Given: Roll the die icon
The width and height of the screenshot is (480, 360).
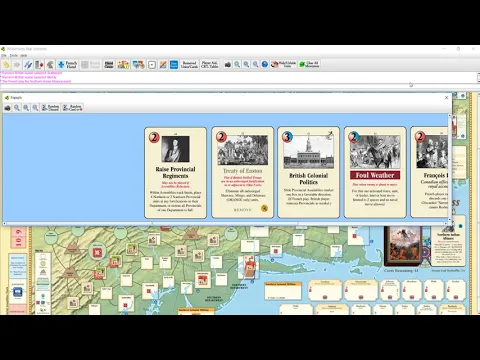Looking at the screenshot, I should (x=152, y=64).
